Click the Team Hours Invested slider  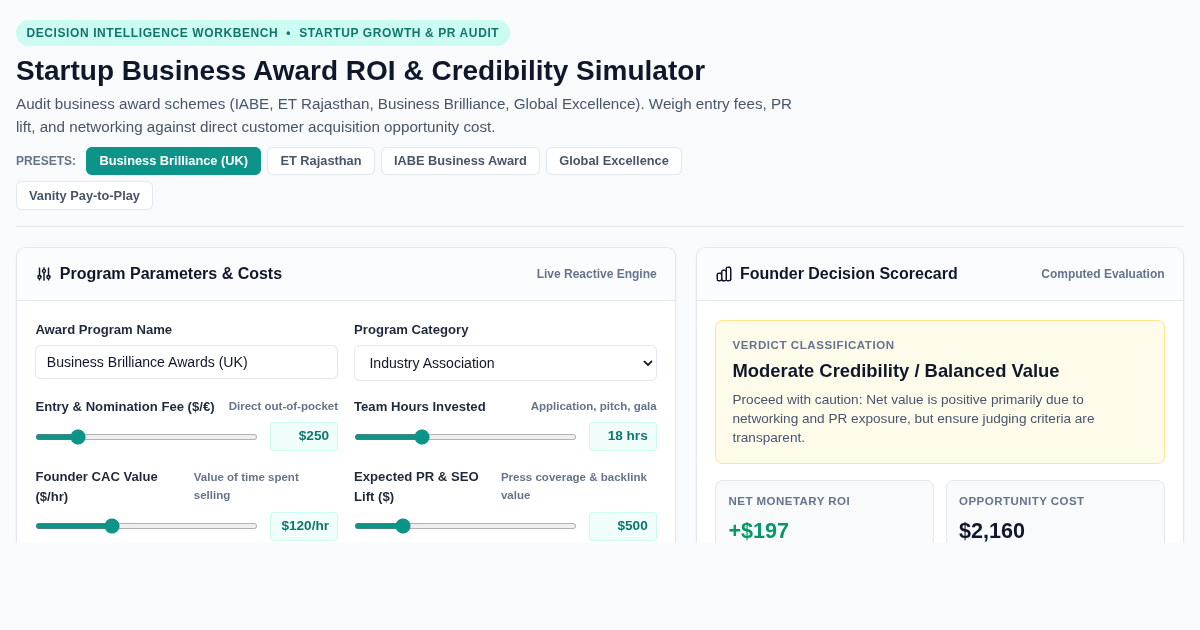(x=465, y=437)
